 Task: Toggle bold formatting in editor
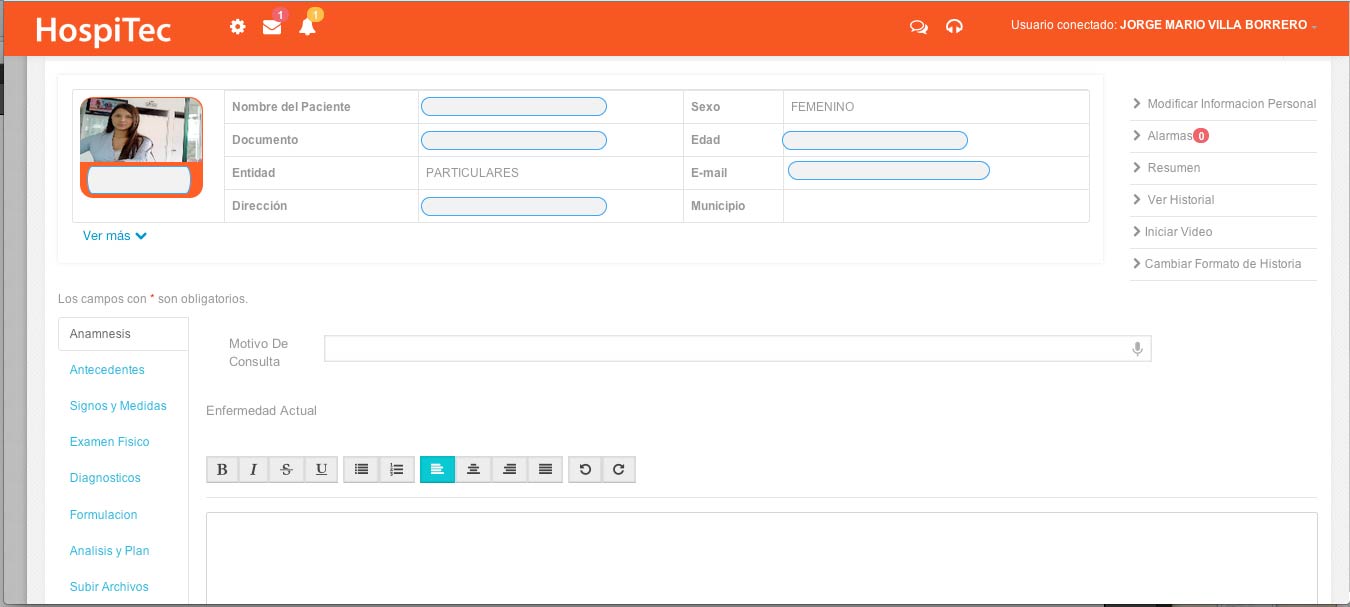222,469
